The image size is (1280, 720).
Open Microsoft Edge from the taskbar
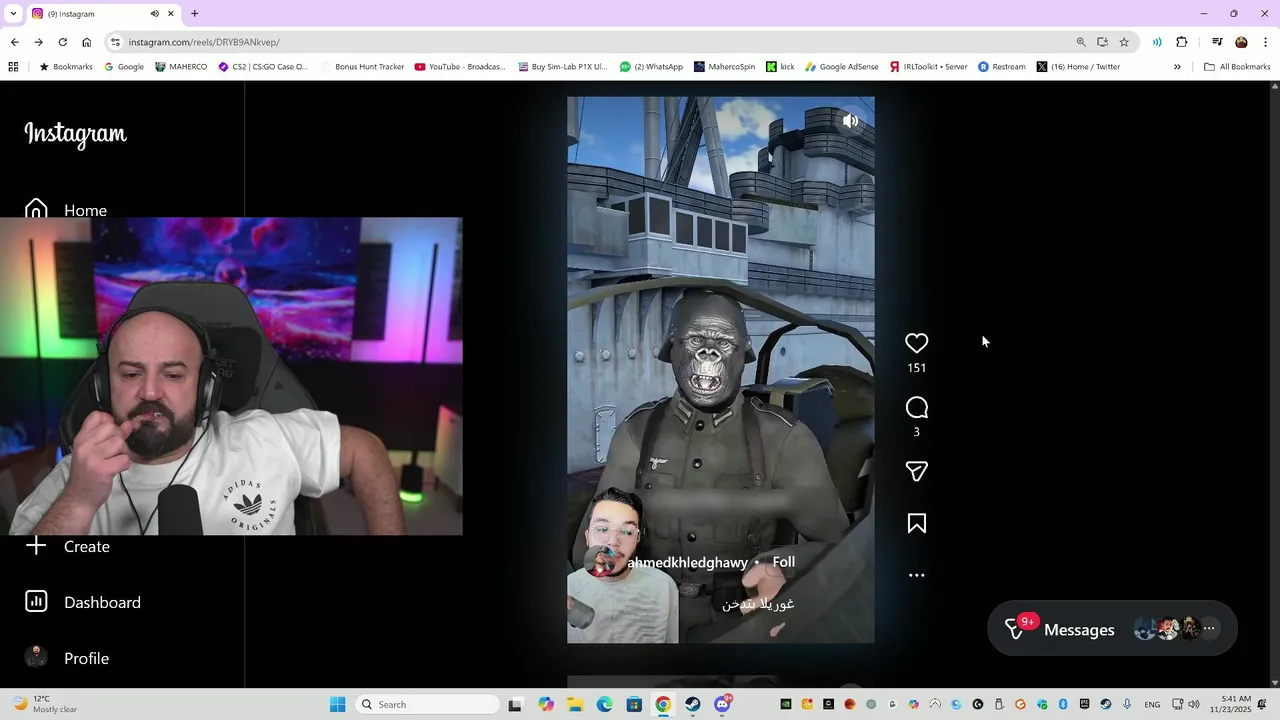[x=604, y=704]
